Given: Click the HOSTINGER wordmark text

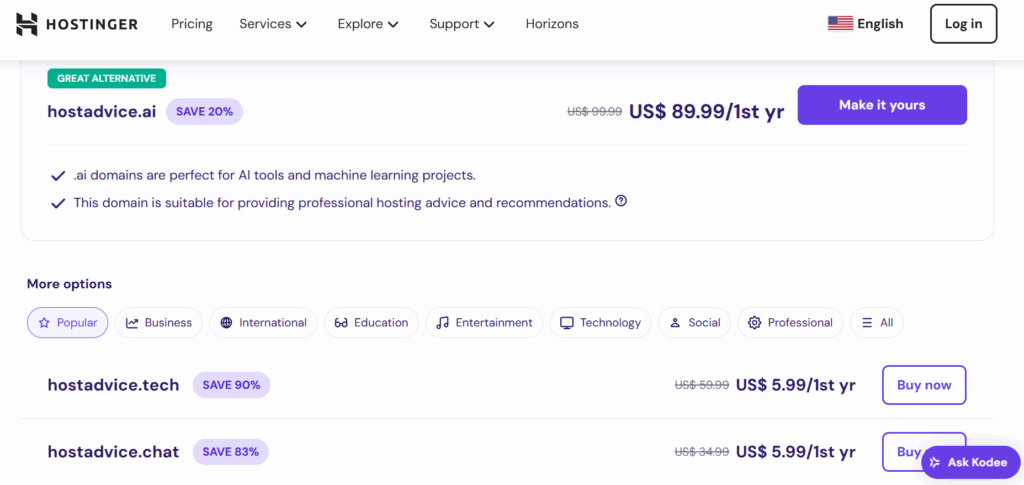Looking at the screenshot, I should 92,24.
